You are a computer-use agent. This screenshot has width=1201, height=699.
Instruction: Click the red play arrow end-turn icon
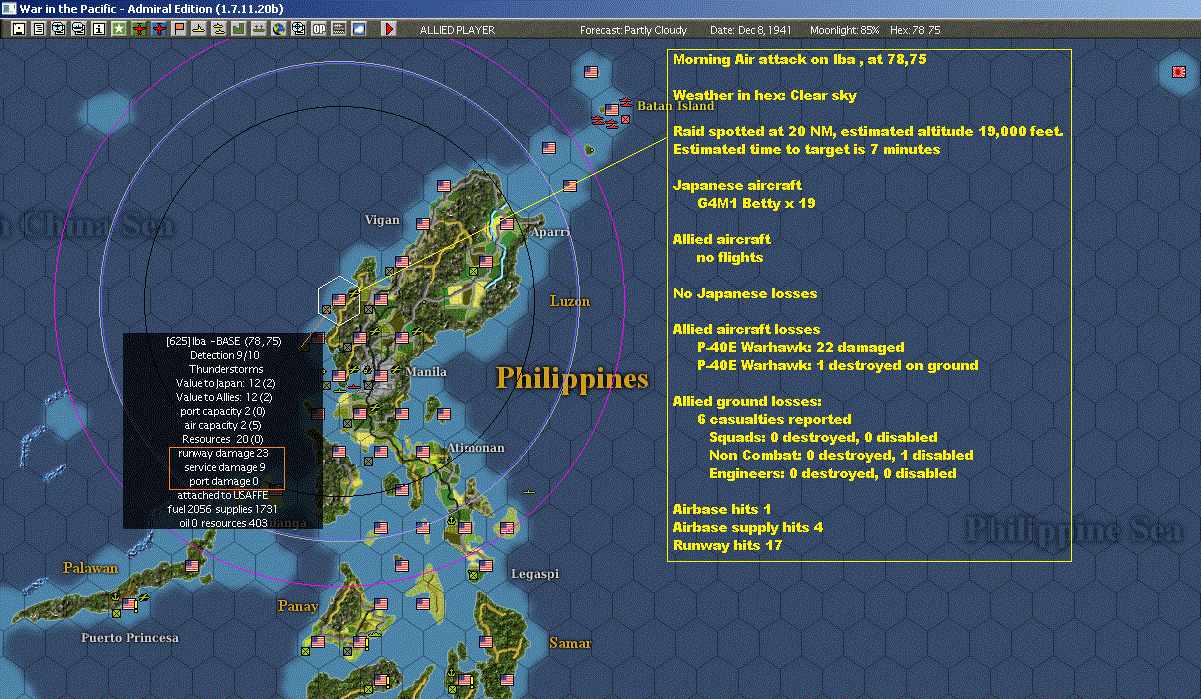(x=388, y=29)
